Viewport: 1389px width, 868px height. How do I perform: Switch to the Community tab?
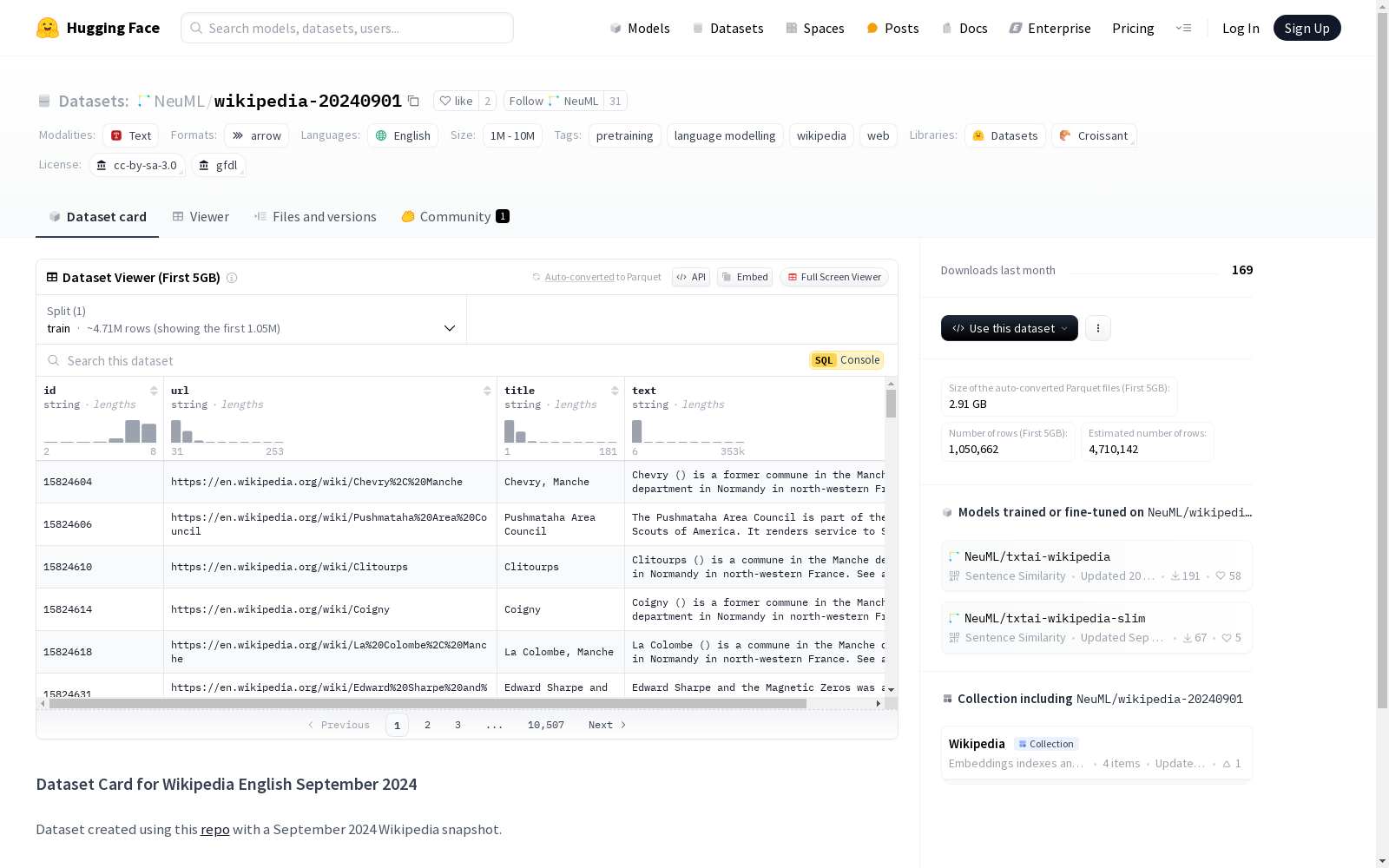(x=455, y=217)
